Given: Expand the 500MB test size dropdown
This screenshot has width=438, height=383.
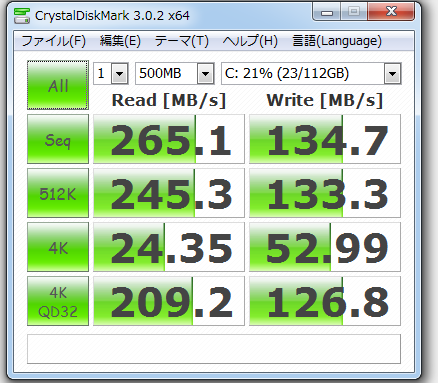Looking at the screenshot, I should point(205,73).
